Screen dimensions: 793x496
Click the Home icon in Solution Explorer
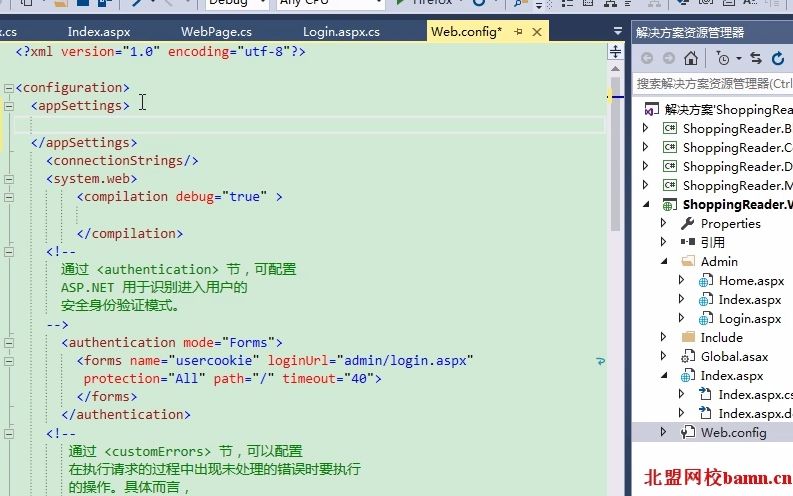pyautogui.click(x=691, y=59)
